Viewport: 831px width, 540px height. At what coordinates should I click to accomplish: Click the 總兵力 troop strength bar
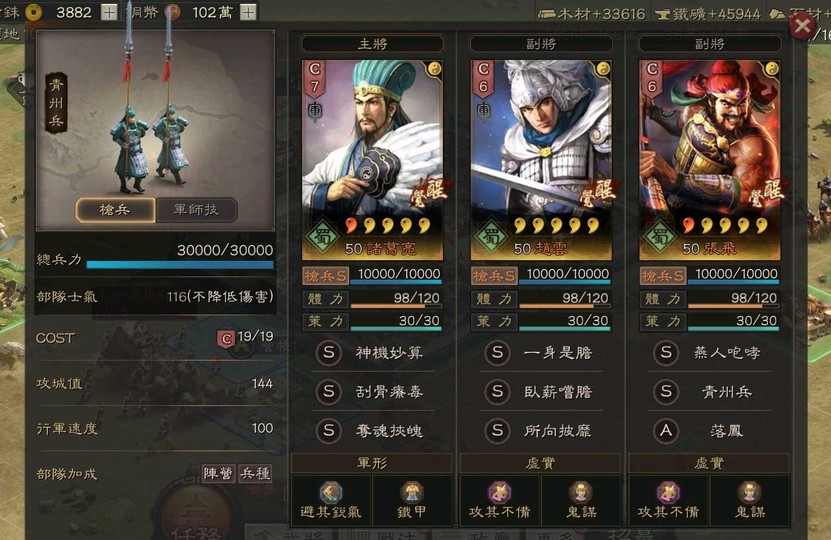[x=180, y=264]
